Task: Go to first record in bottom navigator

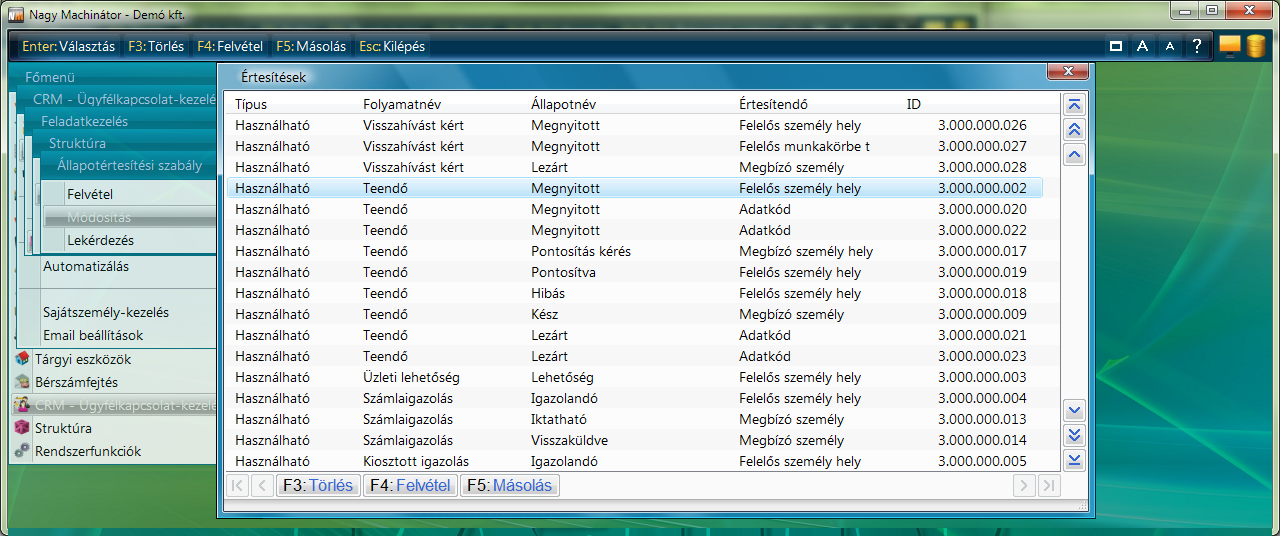Action: 238,486
